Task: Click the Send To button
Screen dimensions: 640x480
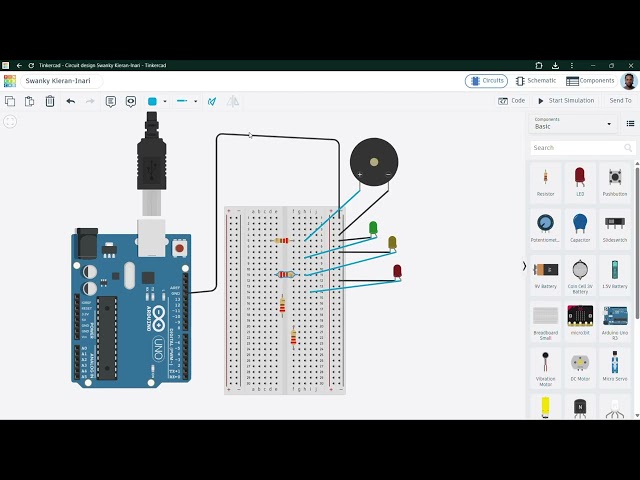Action: coord(620,100)
